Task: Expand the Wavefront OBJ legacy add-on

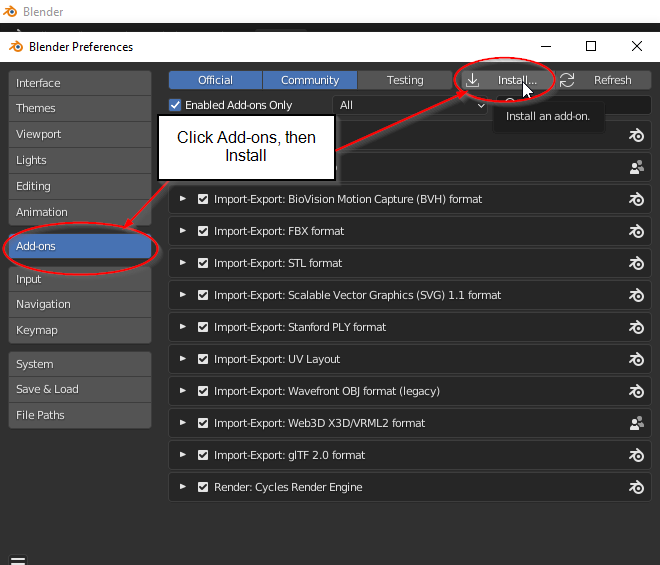Action: [183, 391]
